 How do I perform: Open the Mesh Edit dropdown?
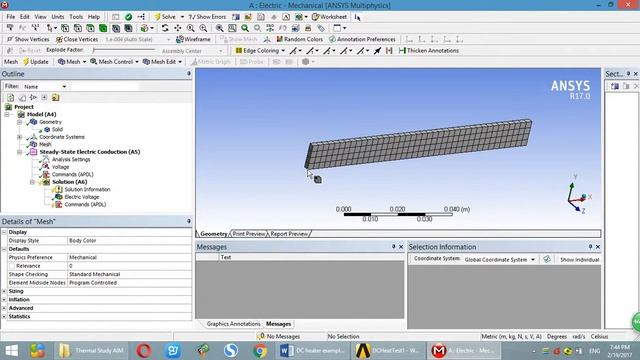[162, 62]
